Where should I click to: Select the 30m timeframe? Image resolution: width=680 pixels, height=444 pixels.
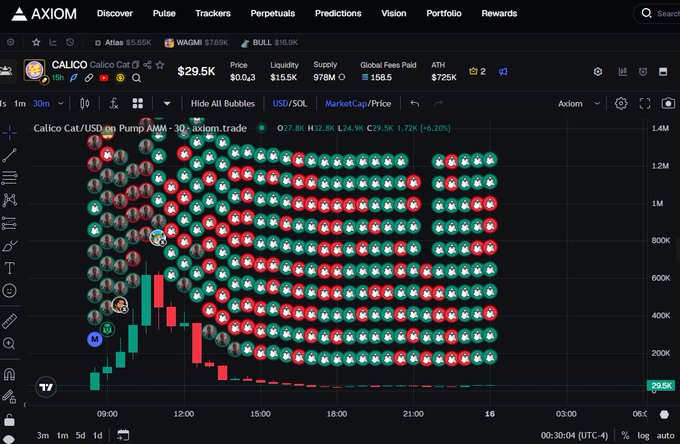click(42, 104)
